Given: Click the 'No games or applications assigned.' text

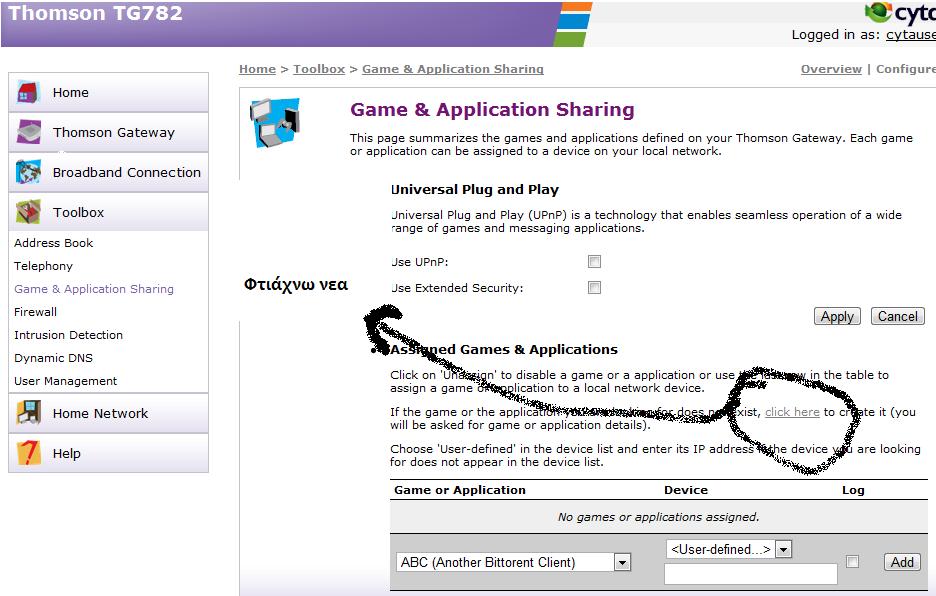Looking at the screenshot, I should [x=658, y=517].
